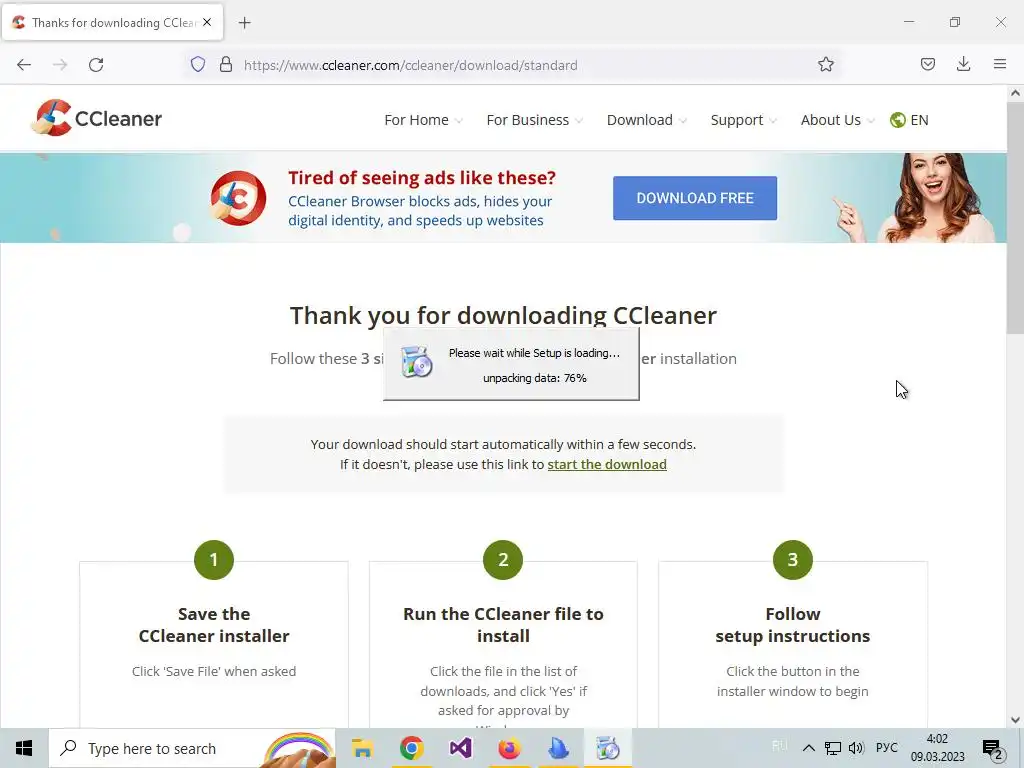Viewport: 1024px width, 768px height.
Task: Click the 'unpacking data: 76%' text
Action: [x=534, y=378]
